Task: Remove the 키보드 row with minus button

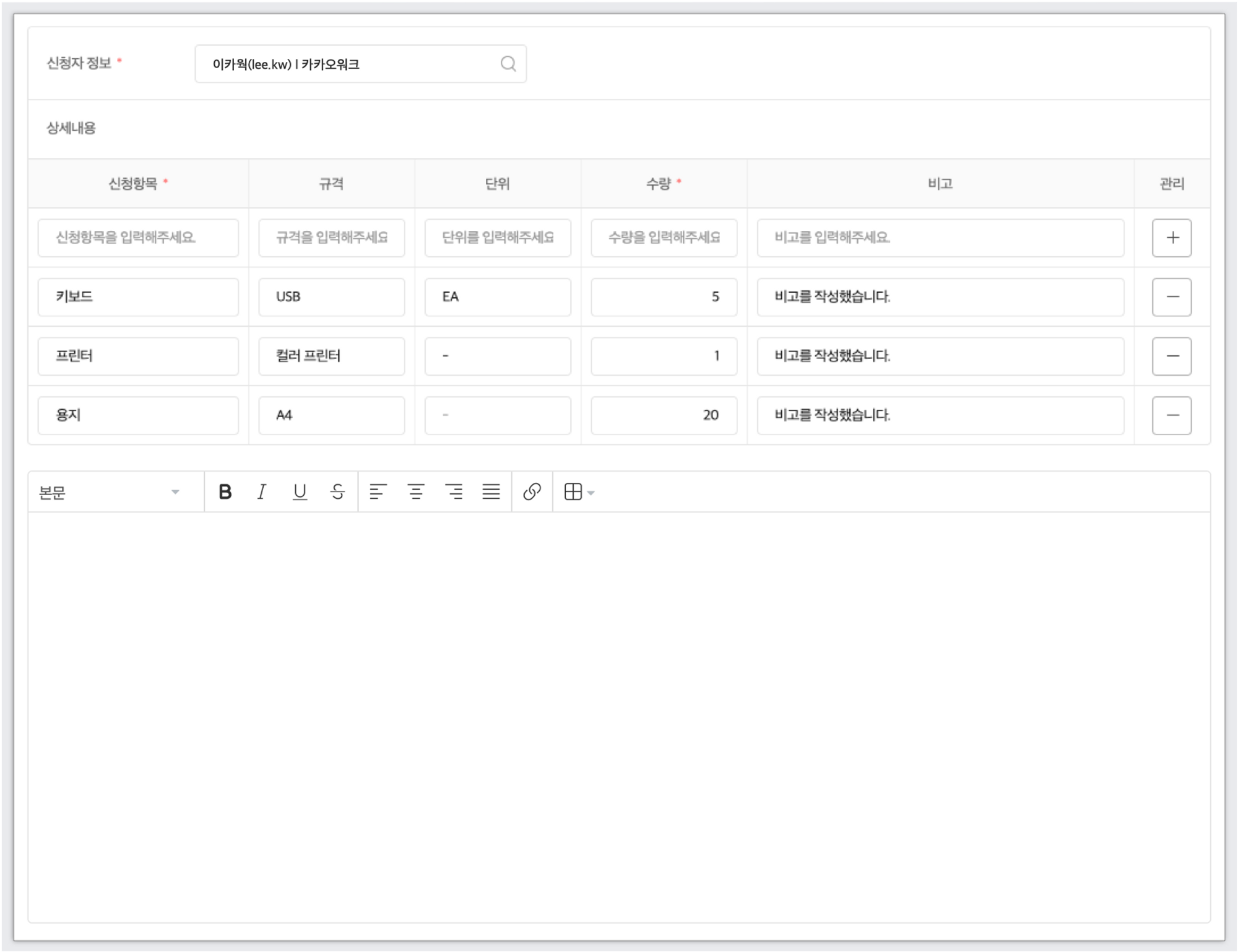Action: [1172, 297]
